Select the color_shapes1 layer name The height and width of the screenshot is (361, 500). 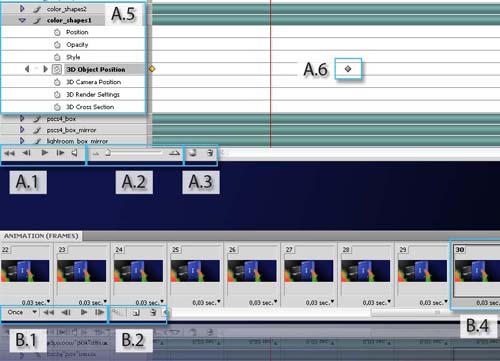[69, 20]
